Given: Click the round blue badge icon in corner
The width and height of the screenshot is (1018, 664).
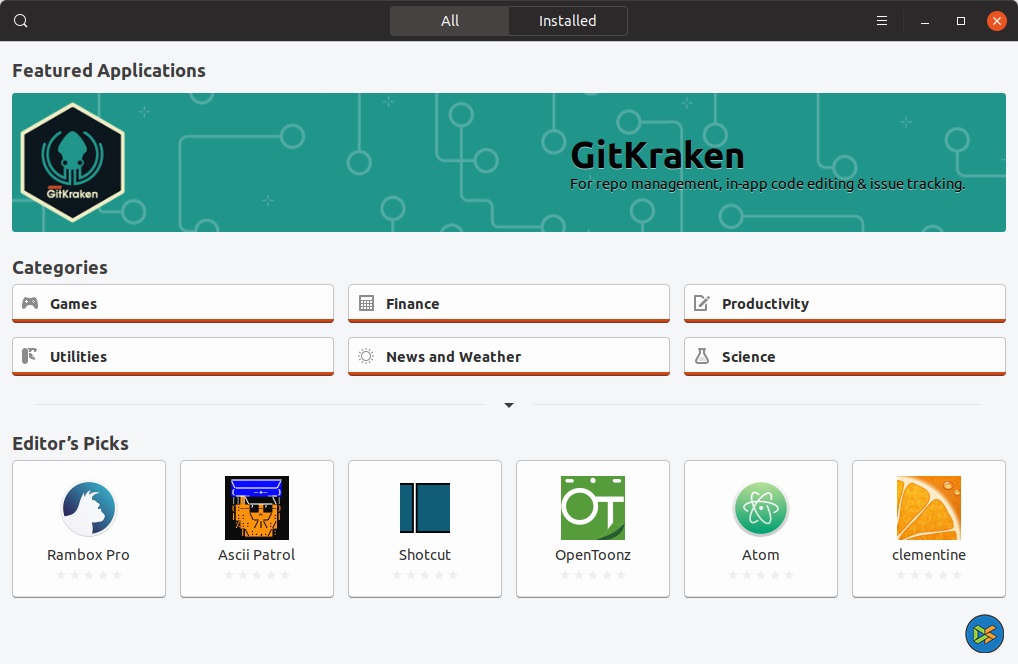Looking at the screenshot, I should pos(984,633).
